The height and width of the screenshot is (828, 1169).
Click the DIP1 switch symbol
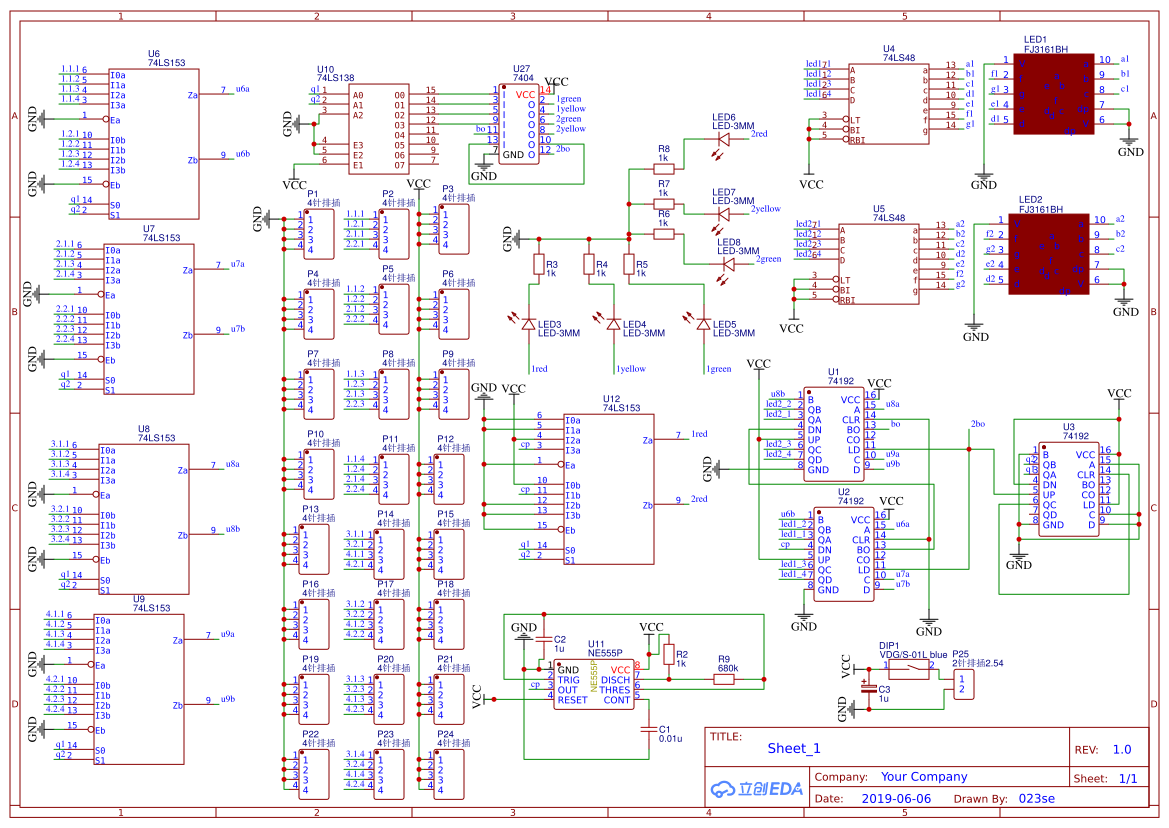tap(908, 669)
